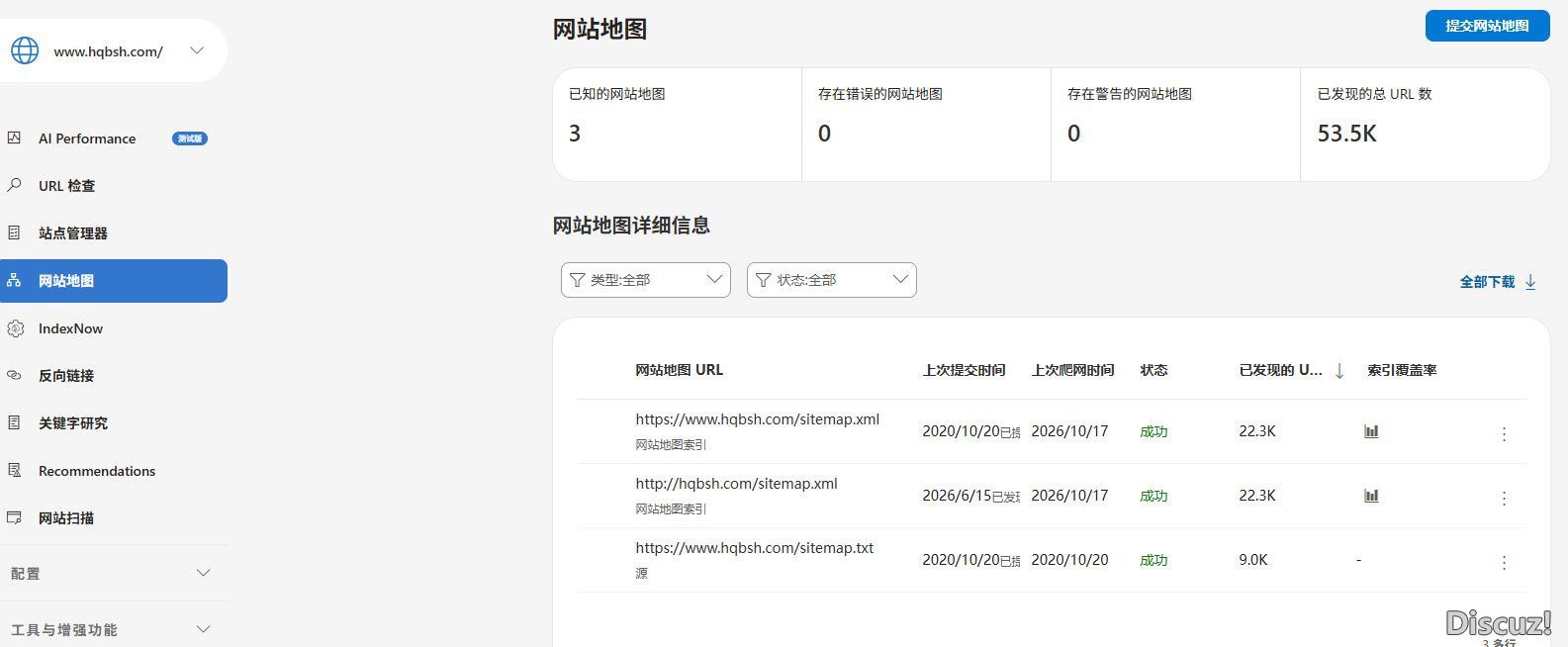Click the 索引覆盖率 column header
Viewport: 1568px width, 647px height.
tap(1402, 370)
